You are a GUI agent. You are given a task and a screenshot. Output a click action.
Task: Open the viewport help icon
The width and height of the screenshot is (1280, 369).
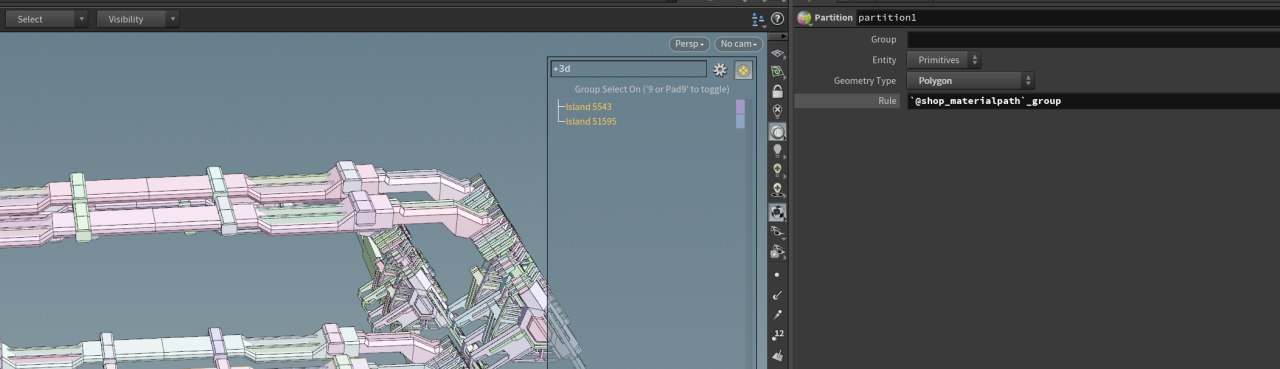tap(777, 19)
